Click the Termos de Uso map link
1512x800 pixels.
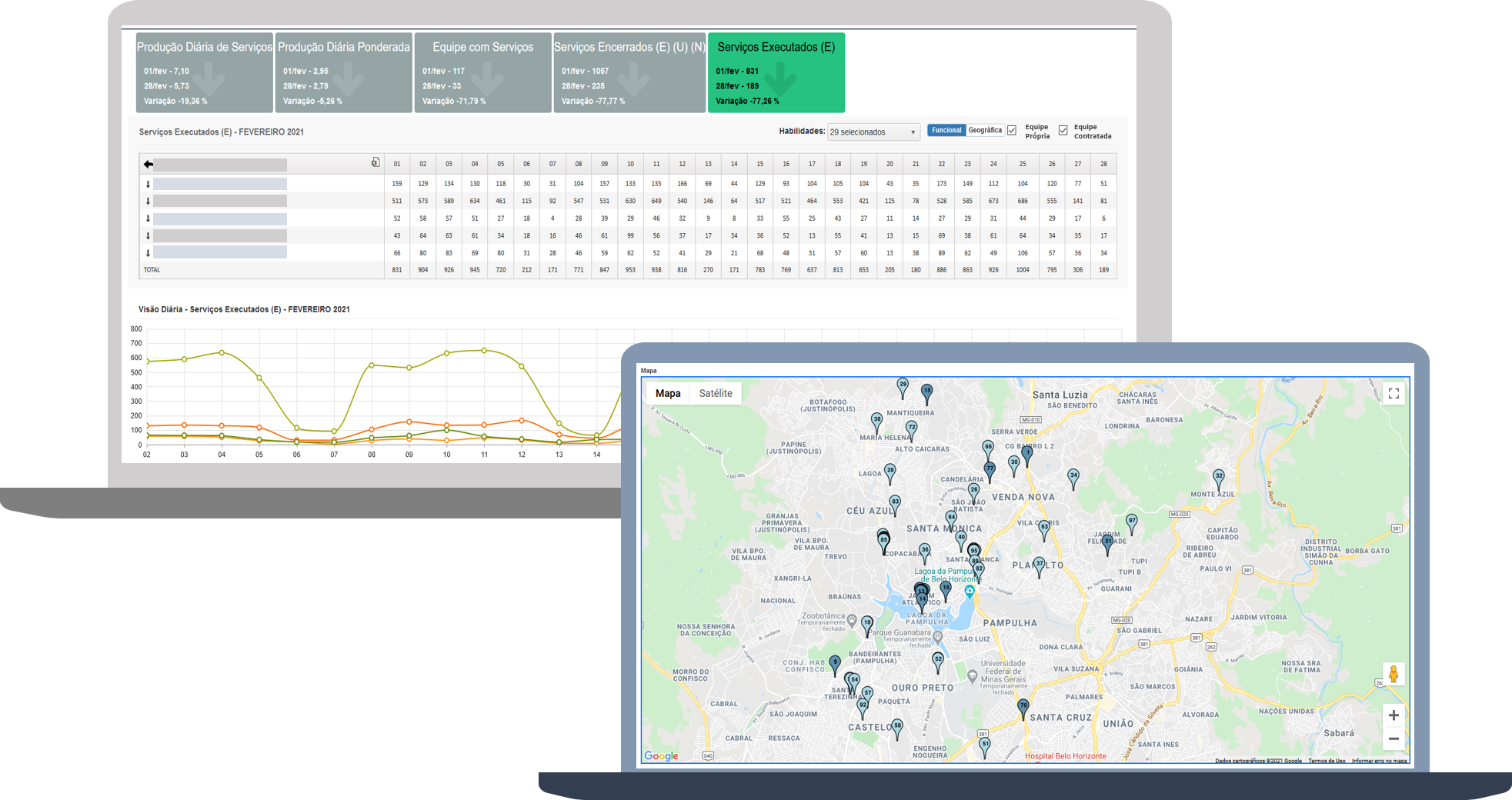(x=1327, y=761)
